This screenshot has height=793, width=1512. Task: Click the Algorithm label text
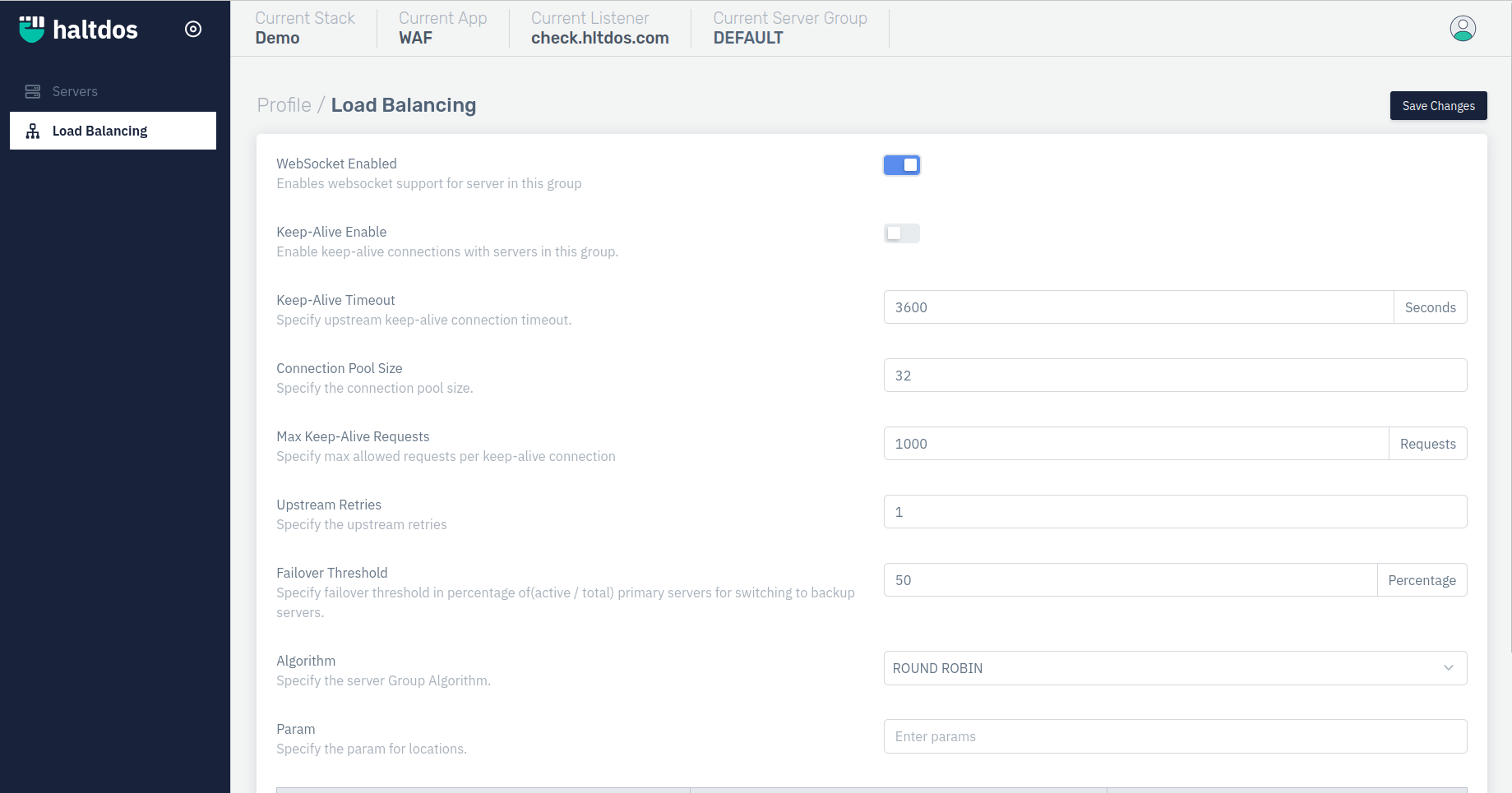click(306, 661)
